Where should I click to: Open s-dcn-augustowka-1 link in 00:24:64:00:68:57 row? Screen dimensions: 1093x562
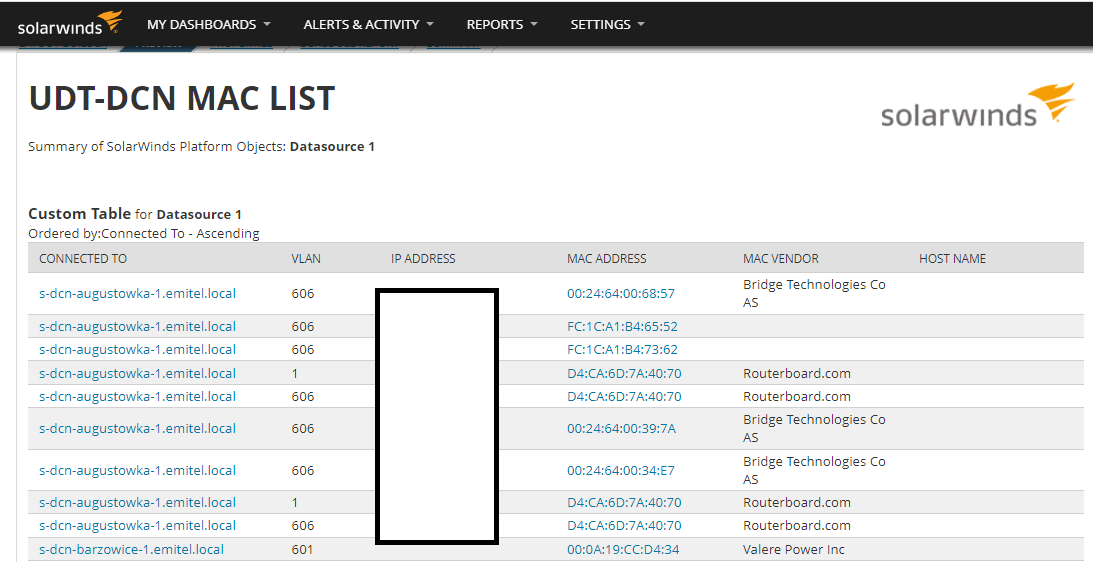click(x=137, y=294)
